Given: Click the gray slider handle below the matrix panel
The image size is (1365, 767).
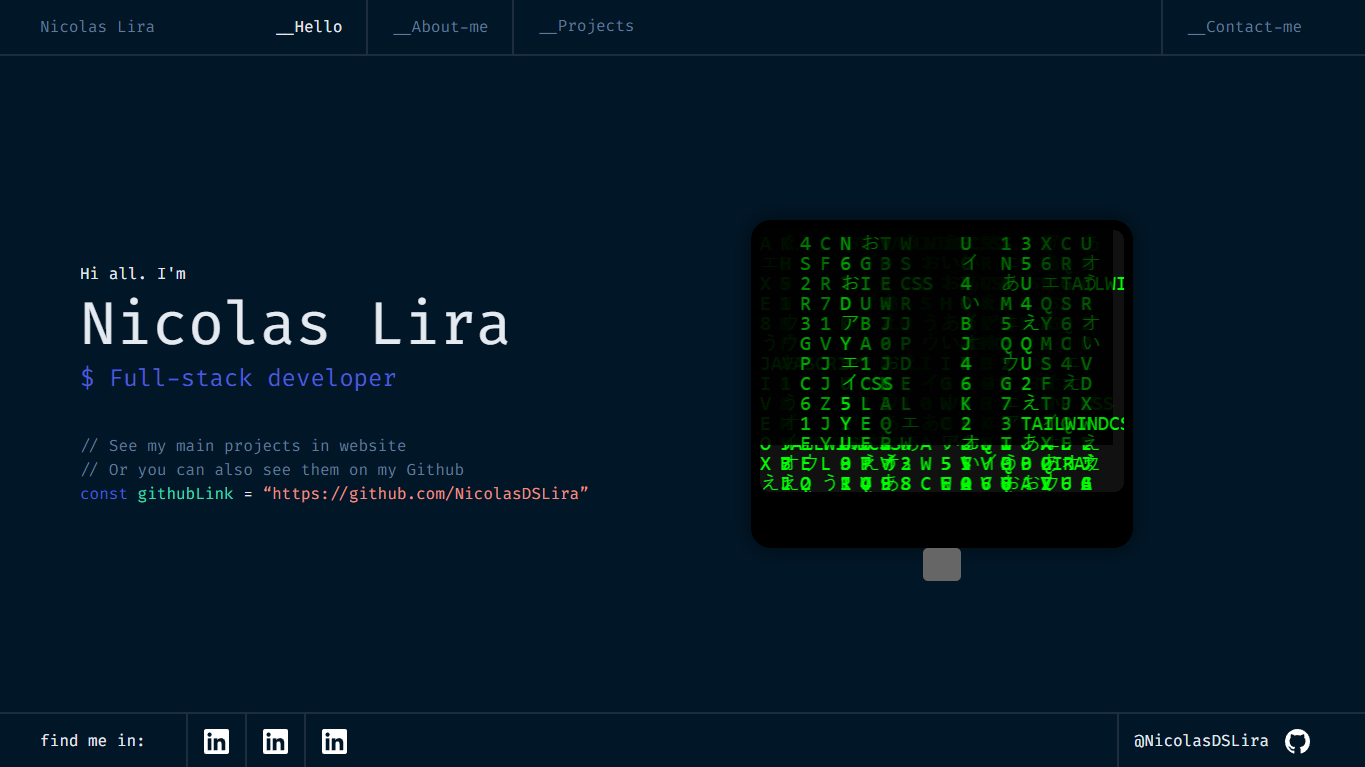Looking at the screenshot, I should pyautogui.click(x=941, y=564).
